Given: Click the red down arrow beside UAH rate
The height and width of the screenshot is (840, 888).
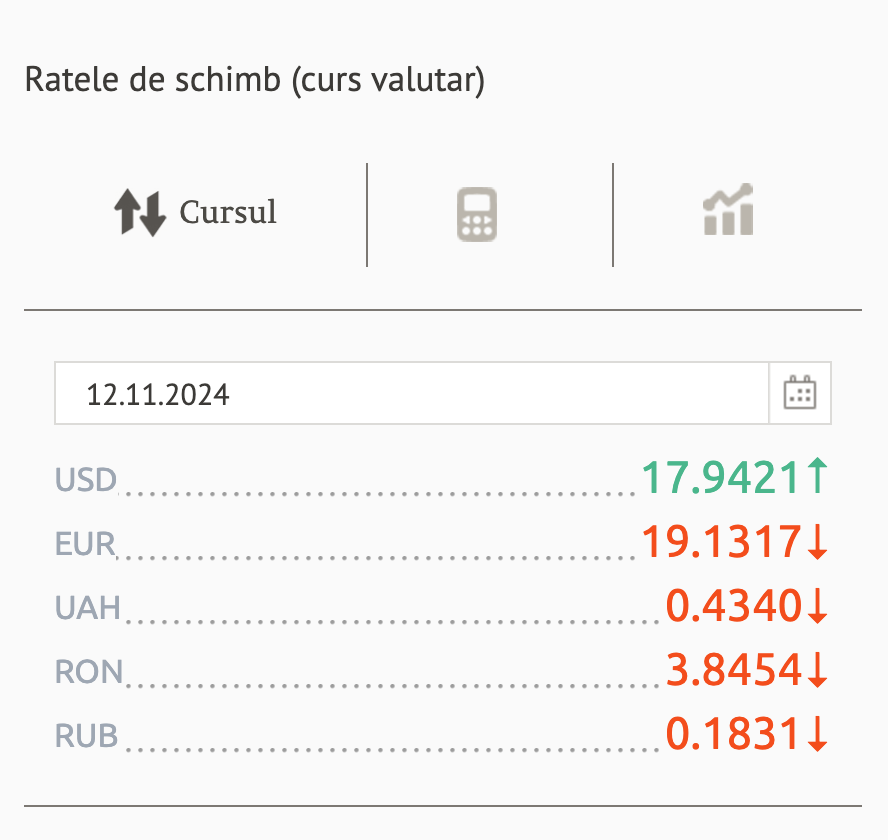Looking at the screenshot, I should click(817, 606).
